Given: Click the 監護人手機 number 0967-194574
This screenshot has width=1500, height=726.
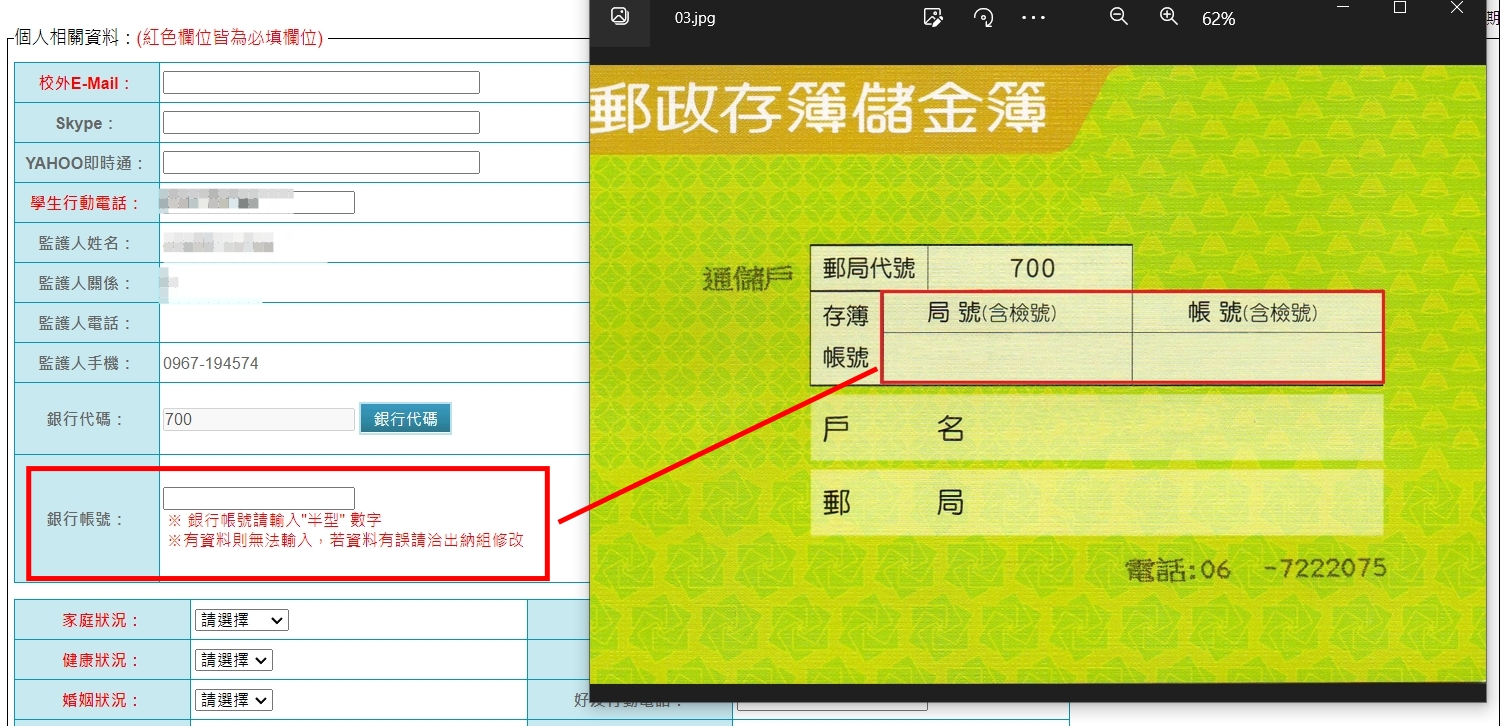Looking at the screenshot, I should coord(211,364).
